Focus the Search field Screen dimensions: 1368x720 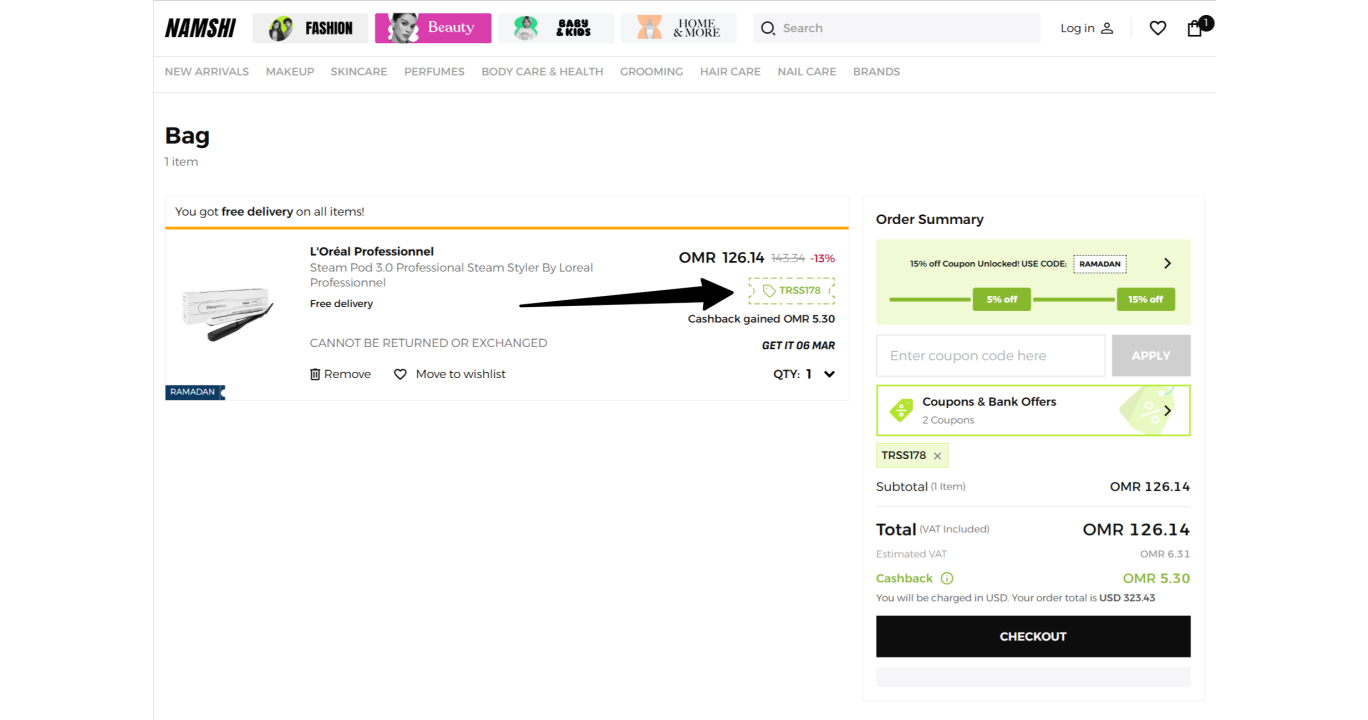[896, 28]
